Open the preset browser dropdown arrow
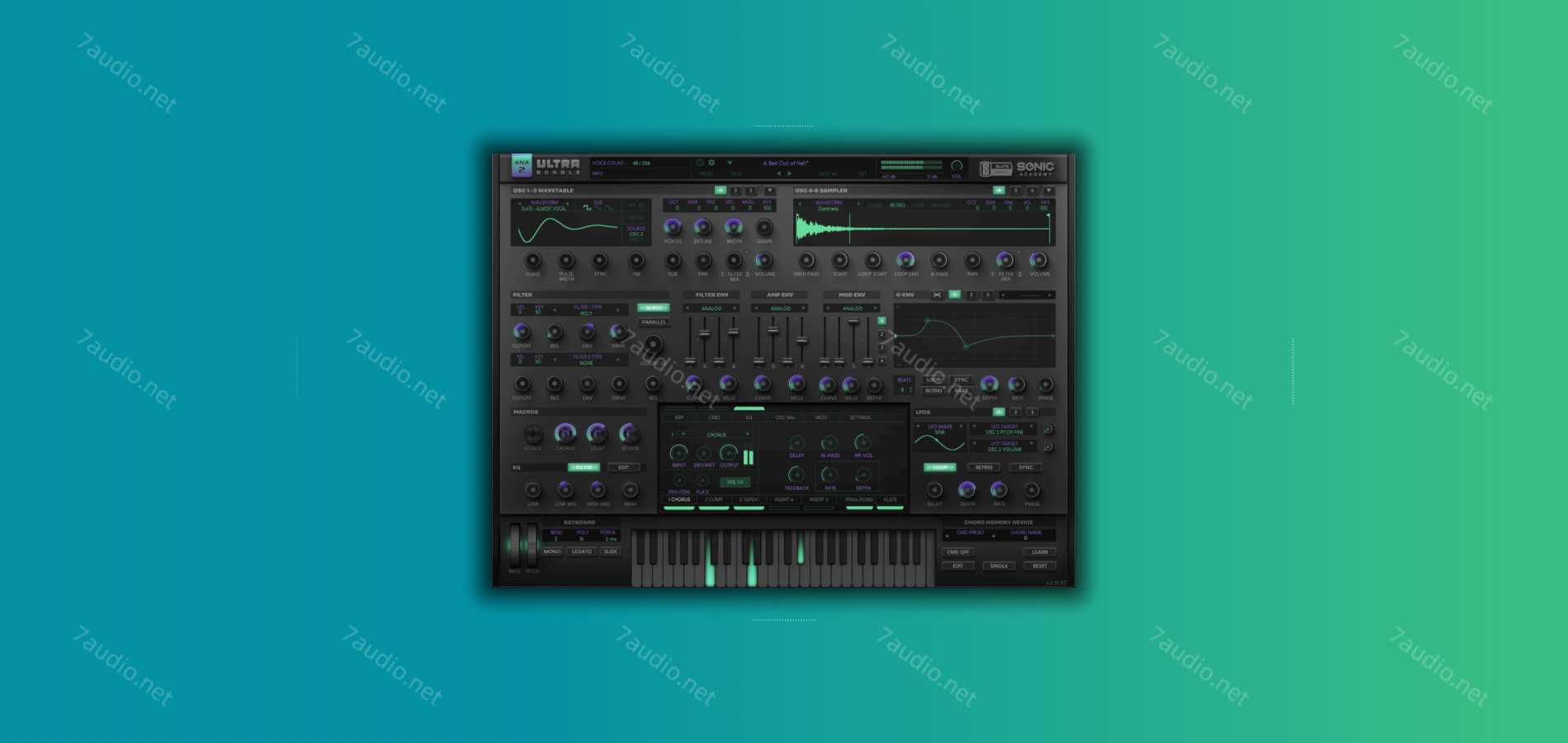 730,163
